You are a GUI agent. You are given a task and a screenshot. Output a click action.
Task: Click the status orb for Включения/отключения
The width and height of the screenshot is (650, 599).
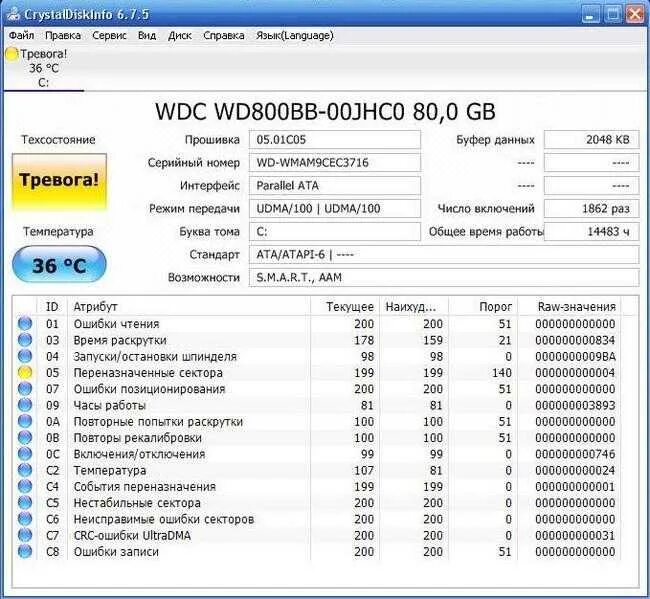pyautogui.click(x=25, y=454)
